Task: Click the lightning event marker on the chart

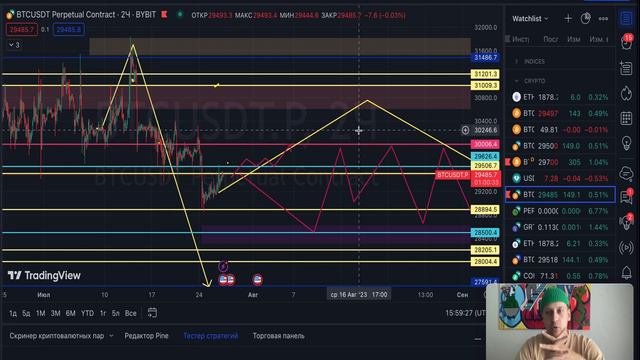Action: [223, 267]
